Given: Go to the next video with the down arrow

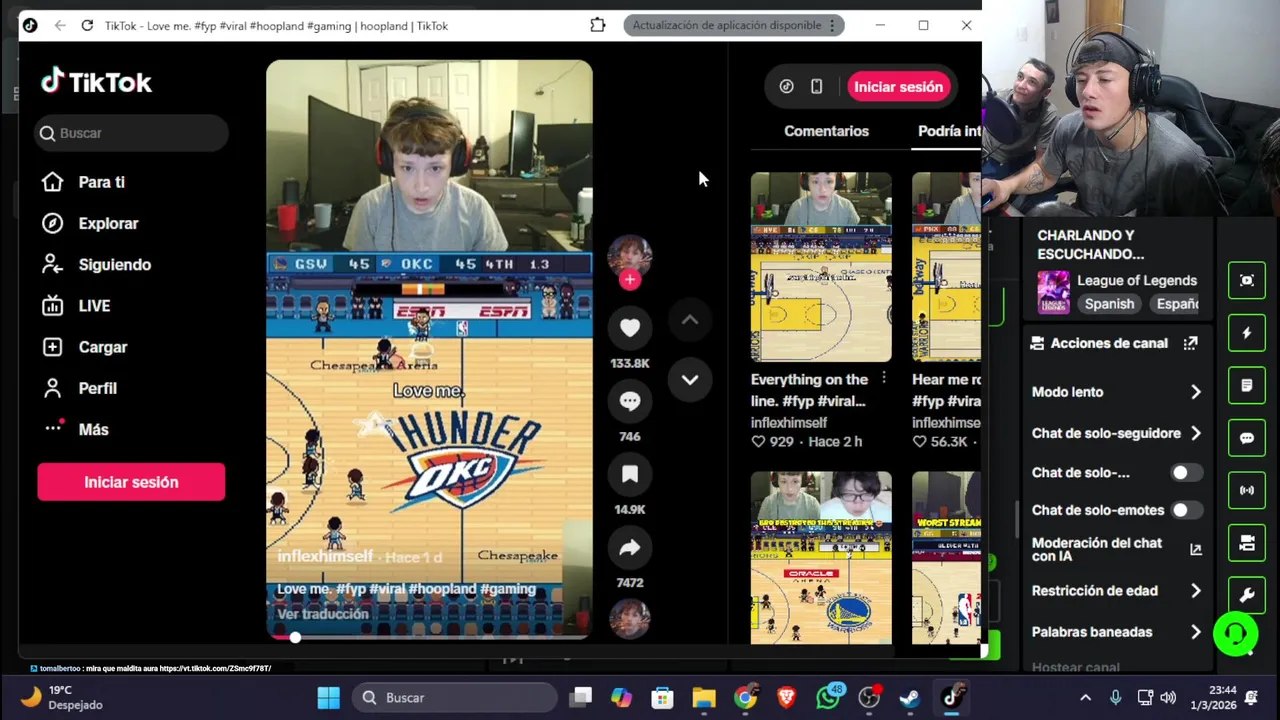Looking at the screenshot, I should (x=690, y=380).
